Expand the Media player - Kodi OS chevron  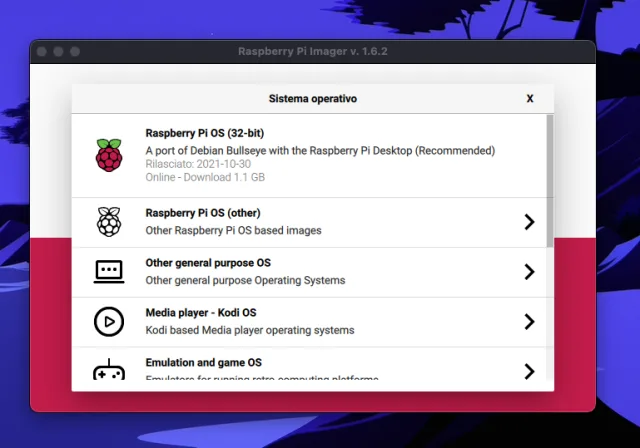point(529,321)
